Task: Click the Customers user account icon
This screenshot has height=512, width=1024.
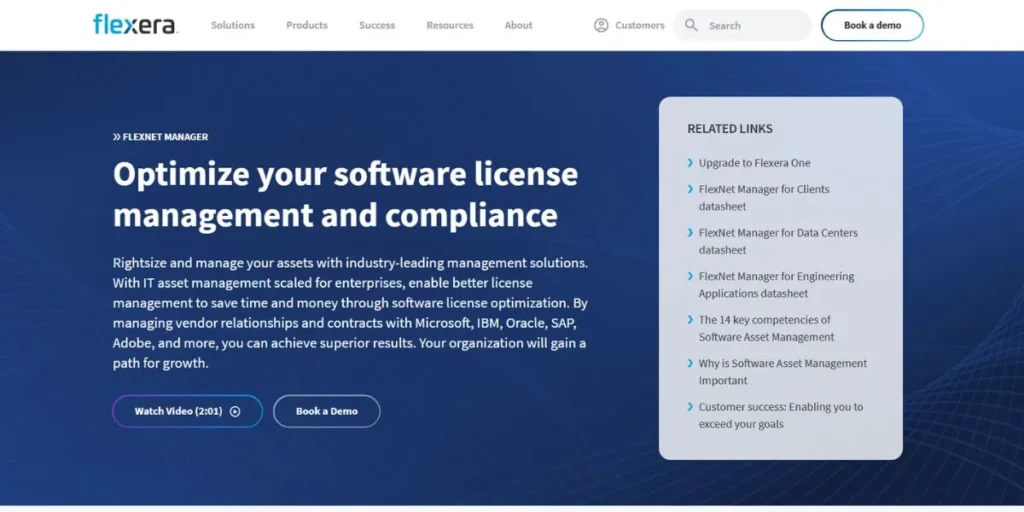Action: 601,25
